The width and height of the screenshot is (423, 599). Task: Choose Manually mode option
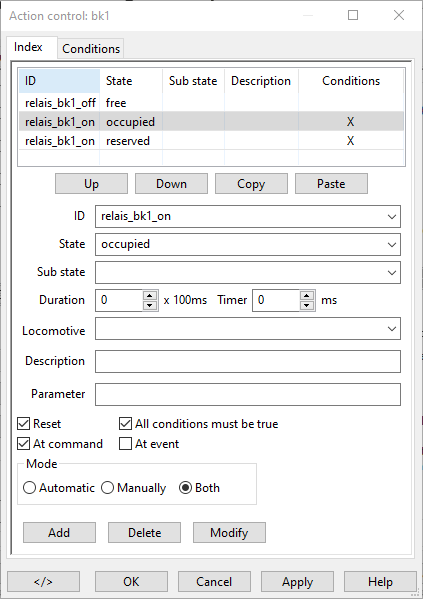point(107,488)
